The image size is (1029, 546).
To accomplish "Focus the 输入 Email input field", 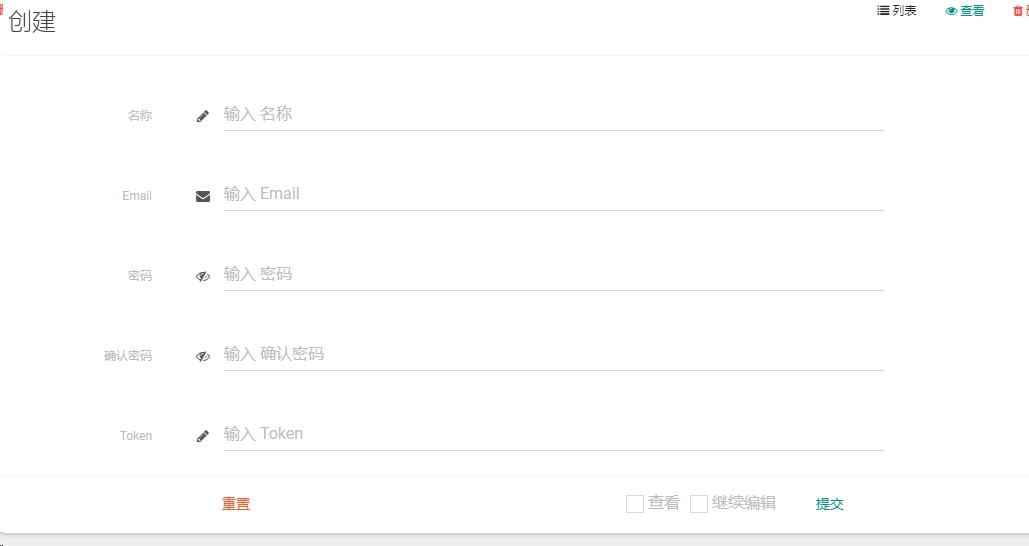I will pyautogui.click(x=554, y=194).
